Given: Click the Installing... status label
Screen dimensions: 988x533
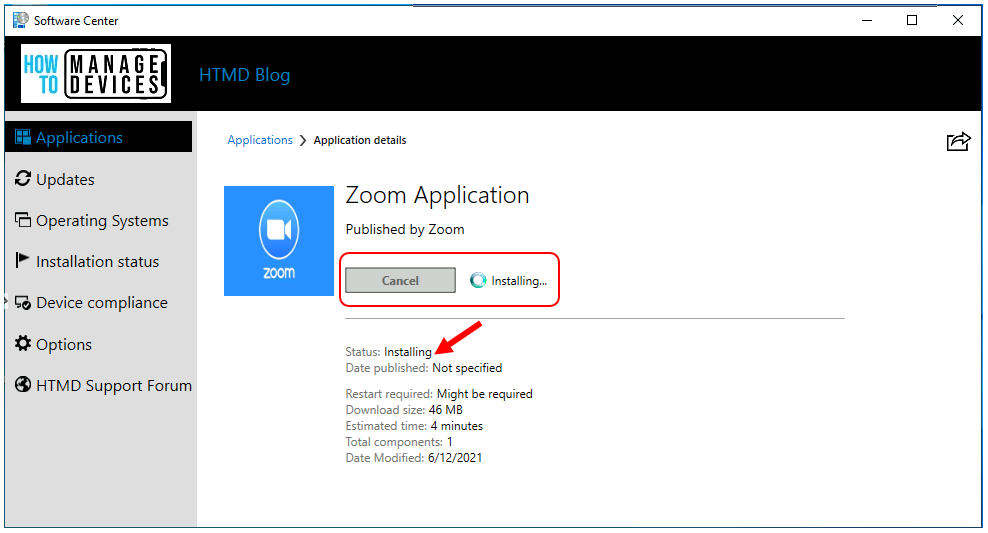Looking at the screenshot, I should 519,281.
